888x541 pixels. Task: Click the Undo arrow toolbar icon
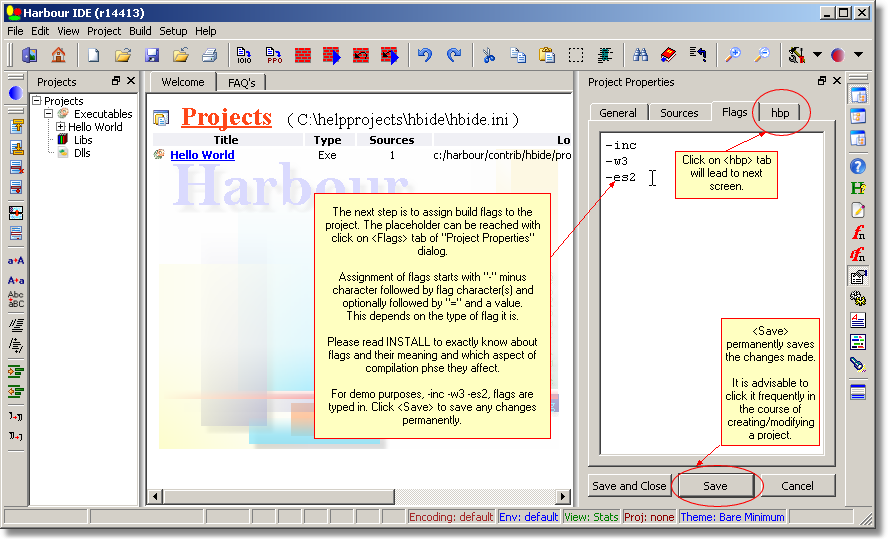(x=425, y=55)
